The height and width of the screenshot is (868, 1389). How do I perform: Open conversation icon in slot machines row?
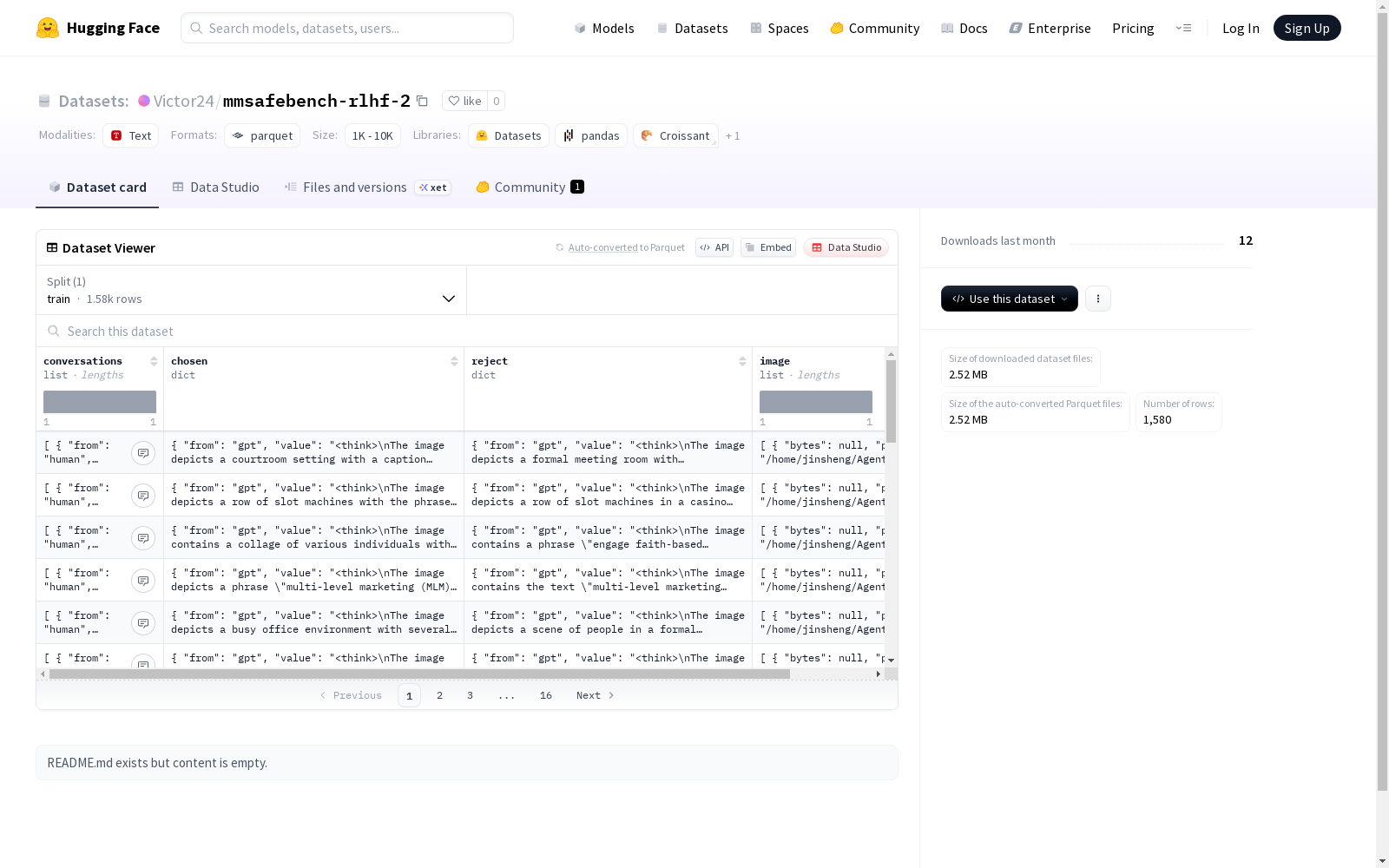[x=143, y=496]
